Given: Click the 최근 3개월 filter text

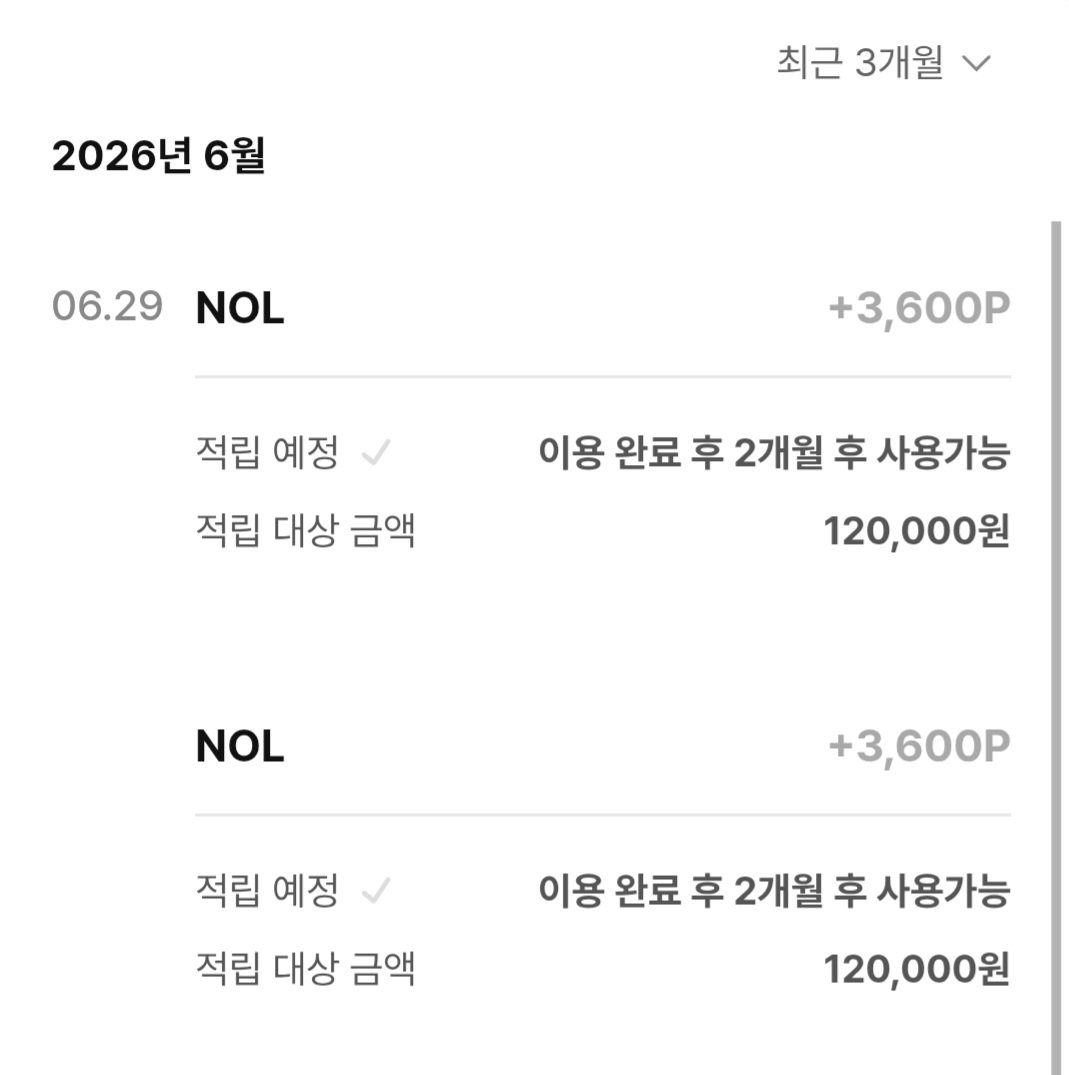Looking at the screenshot, I should pyautogui.click(x=860, y=62).
